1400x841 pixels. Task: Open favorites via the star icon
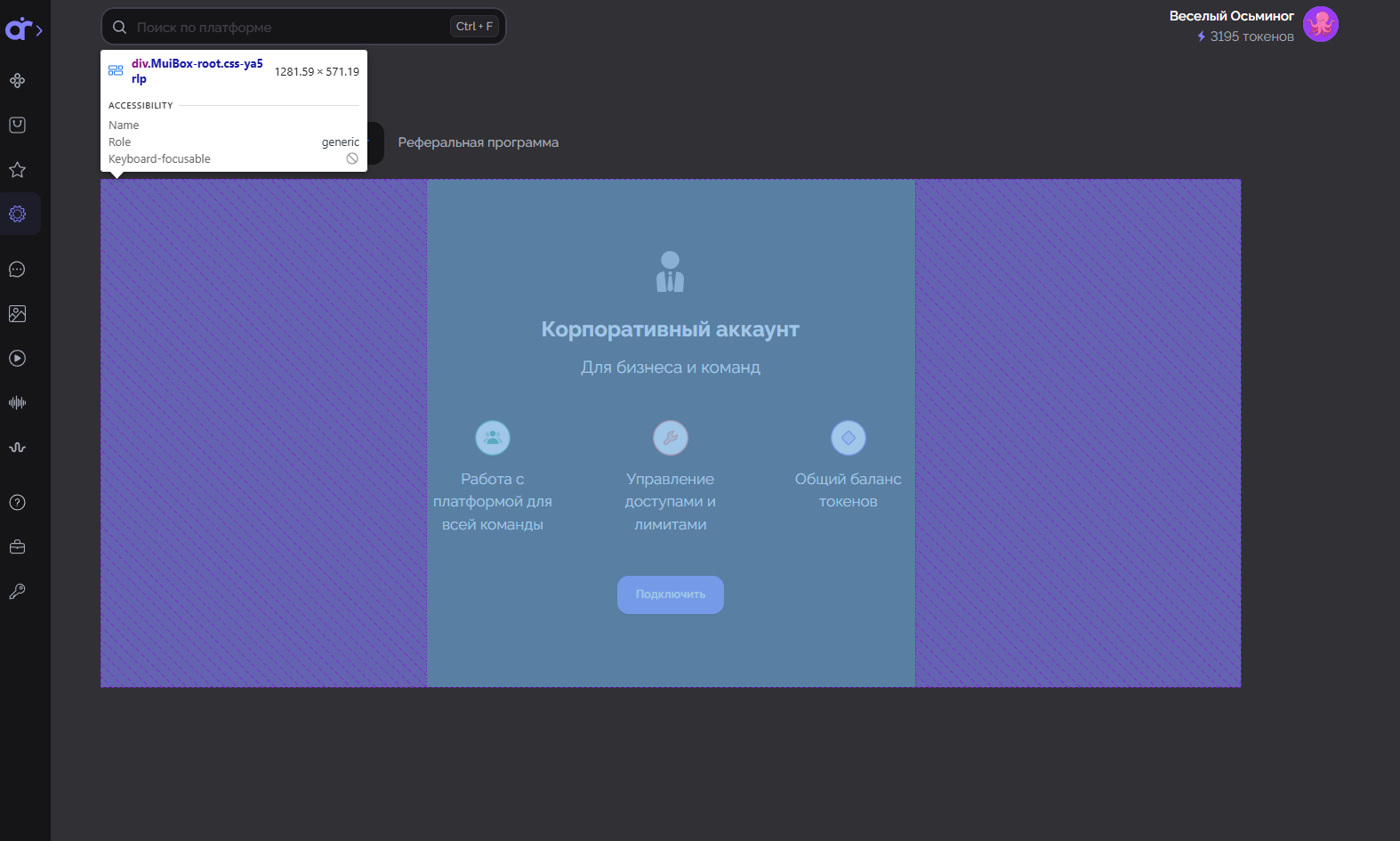point(17,170)
